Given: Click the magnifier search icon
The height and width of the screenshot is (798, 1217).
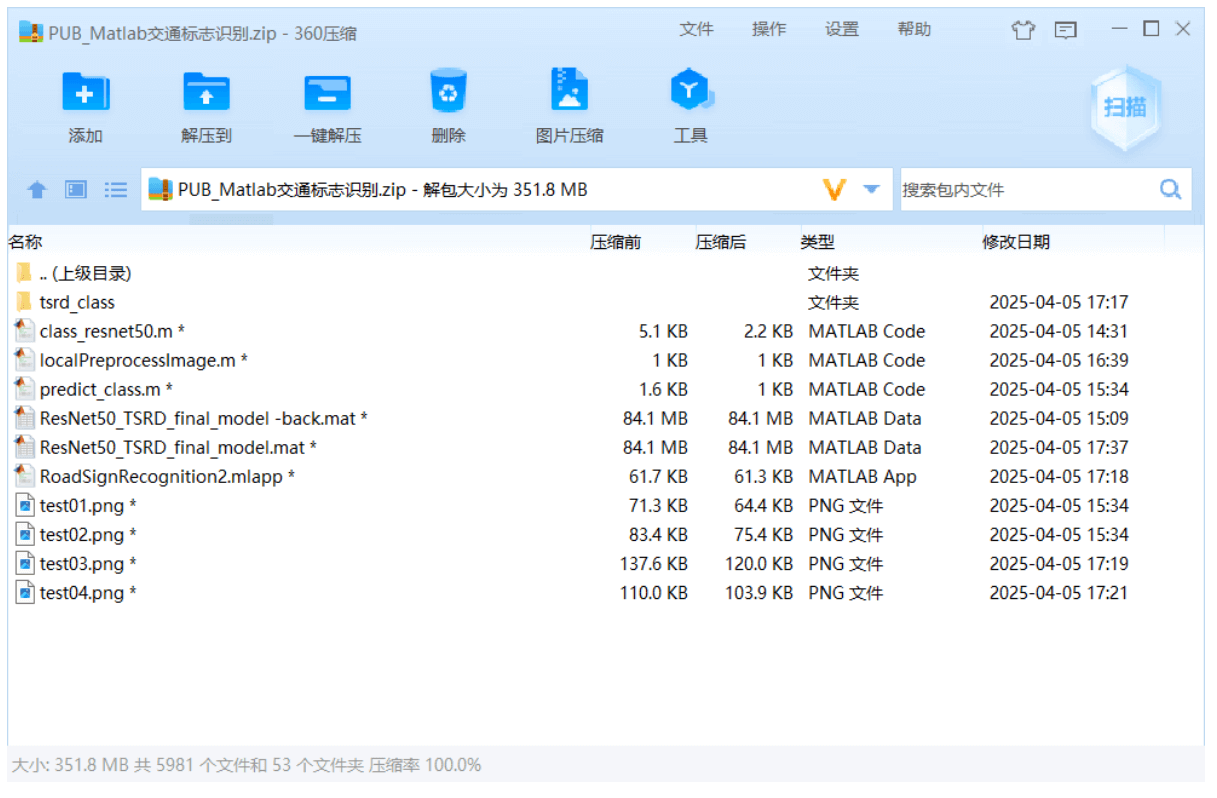Looking at the screenshot, I should [1170, 189].
